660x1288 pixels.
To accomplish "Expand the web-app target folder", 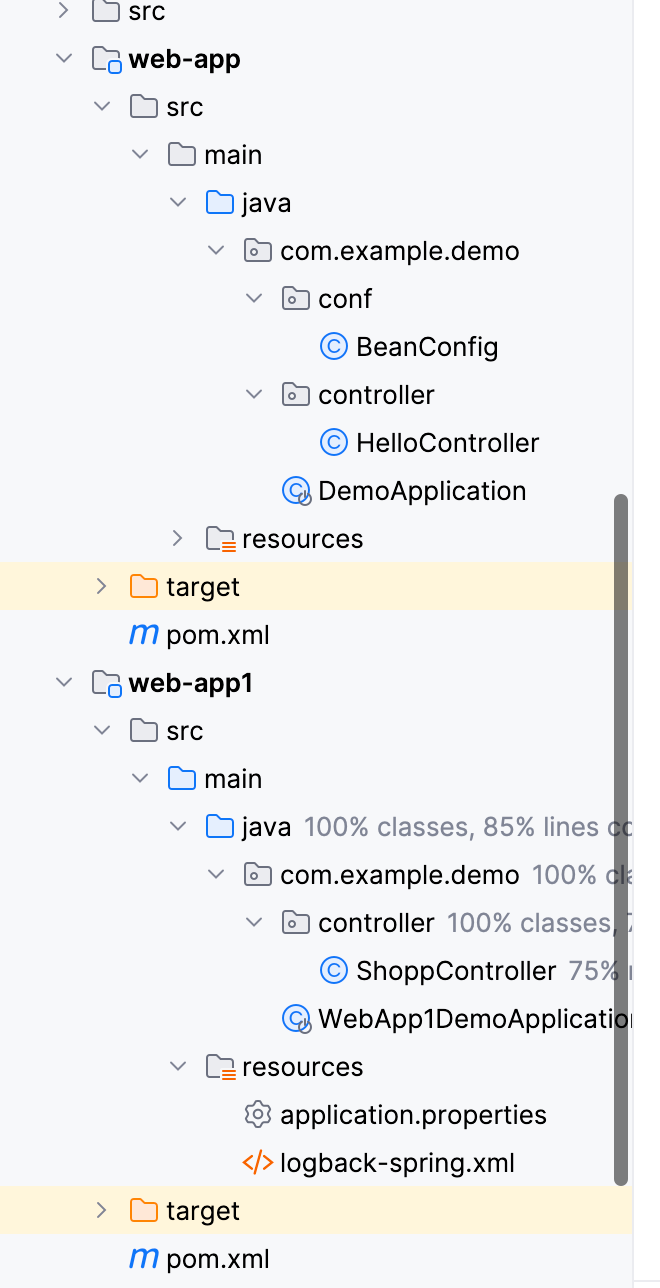I will tap(102, 587).
